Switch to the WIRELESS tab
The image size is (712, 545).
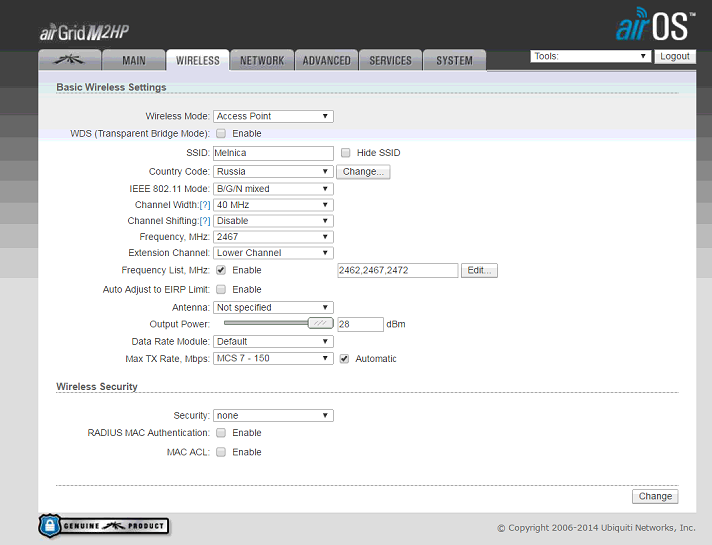coord(198,60)
